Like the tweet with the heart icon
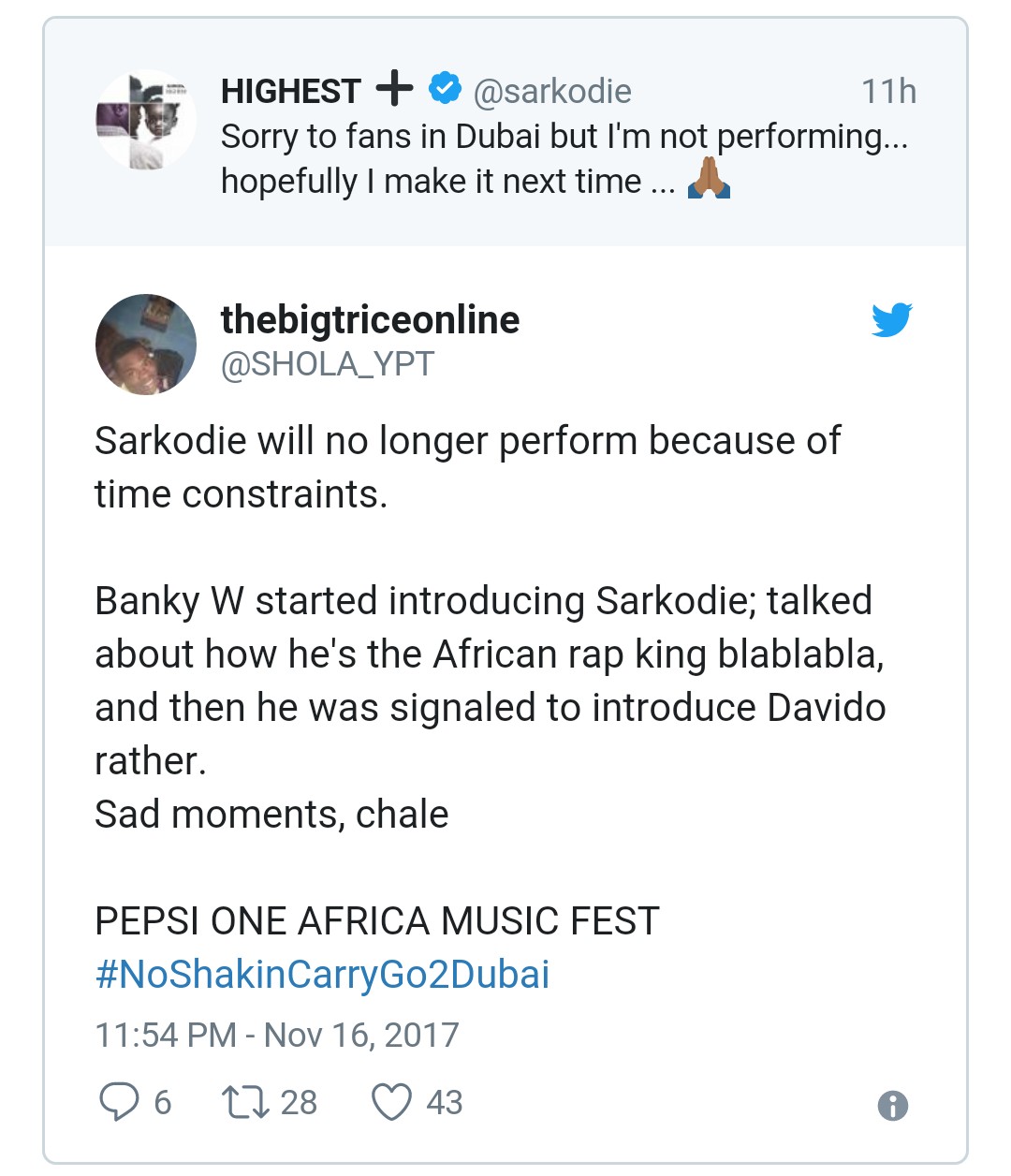1011x1176 pixels. tap(391, 1102)
